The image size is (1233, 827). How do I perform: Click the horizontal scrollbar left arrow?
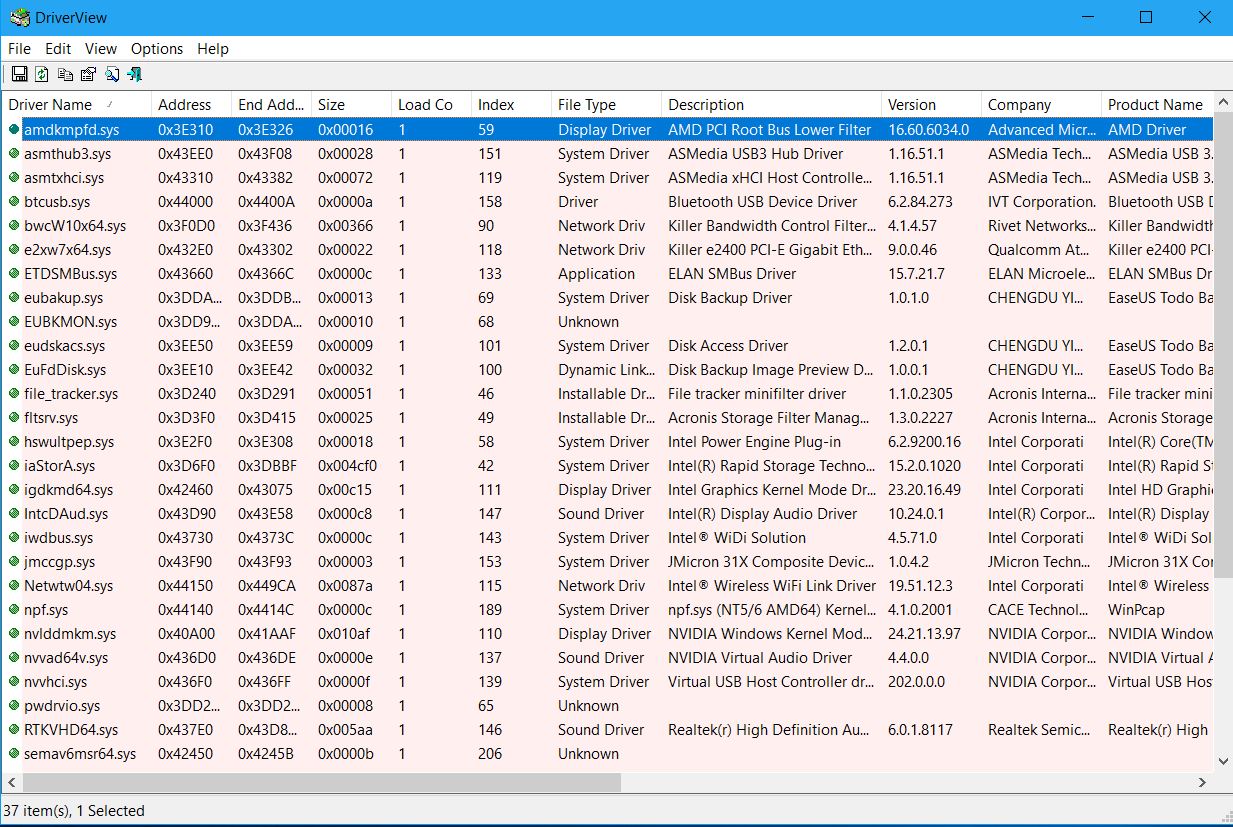(11, 782)
